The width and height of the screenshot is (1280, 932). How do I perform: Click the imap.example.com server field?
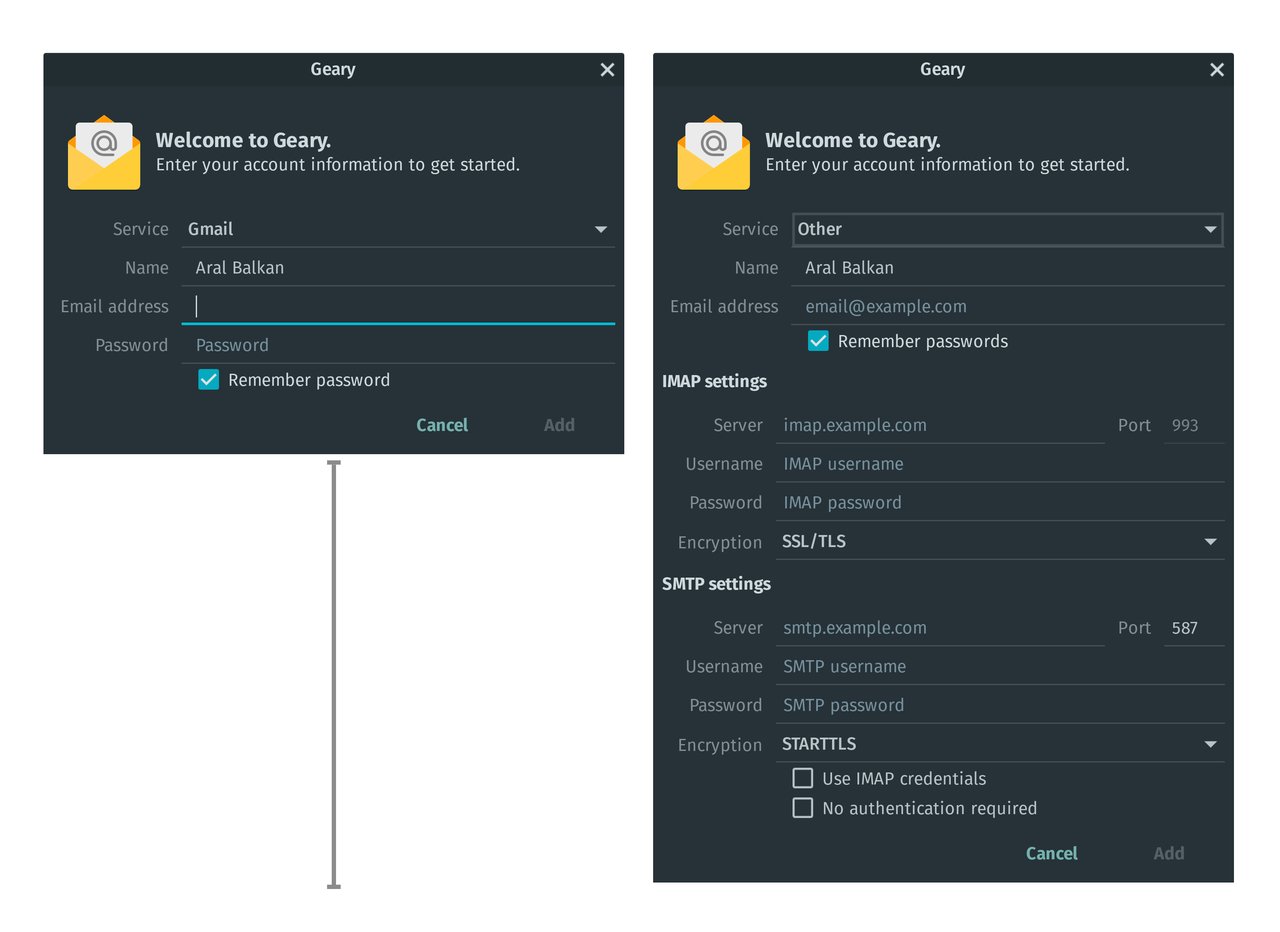(x=940, y=425)
